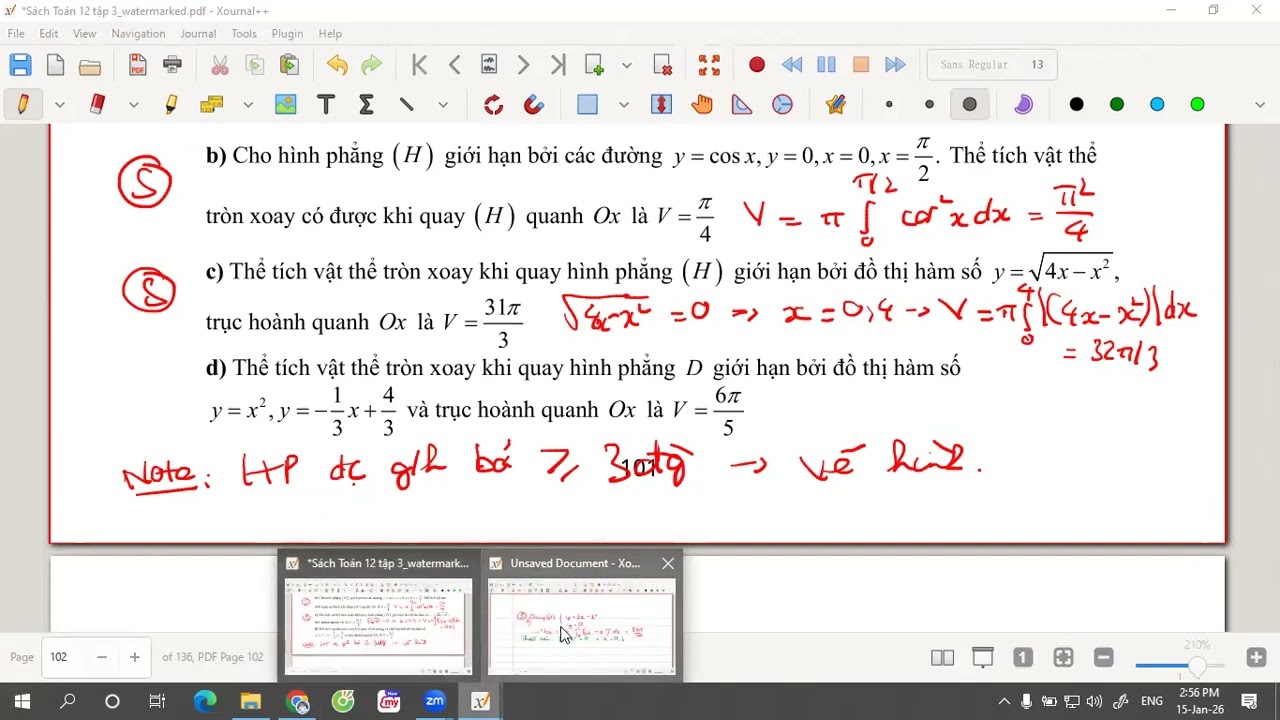Screen dimensions: 1280x720
Task: Insert a LaTeX formula with sigma icon
Action: [366, 104]
